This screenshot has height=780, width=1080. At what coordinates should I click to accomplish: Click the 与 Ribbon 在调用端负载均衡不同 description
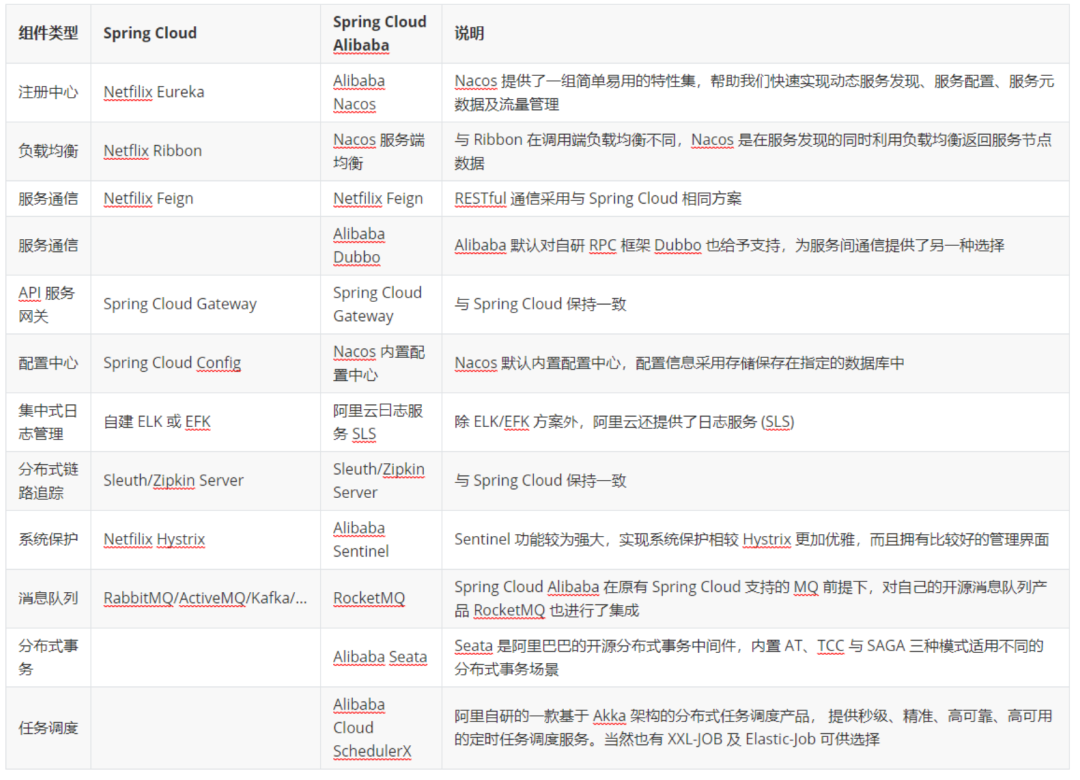pyautogui.click(x=753, y=151)
